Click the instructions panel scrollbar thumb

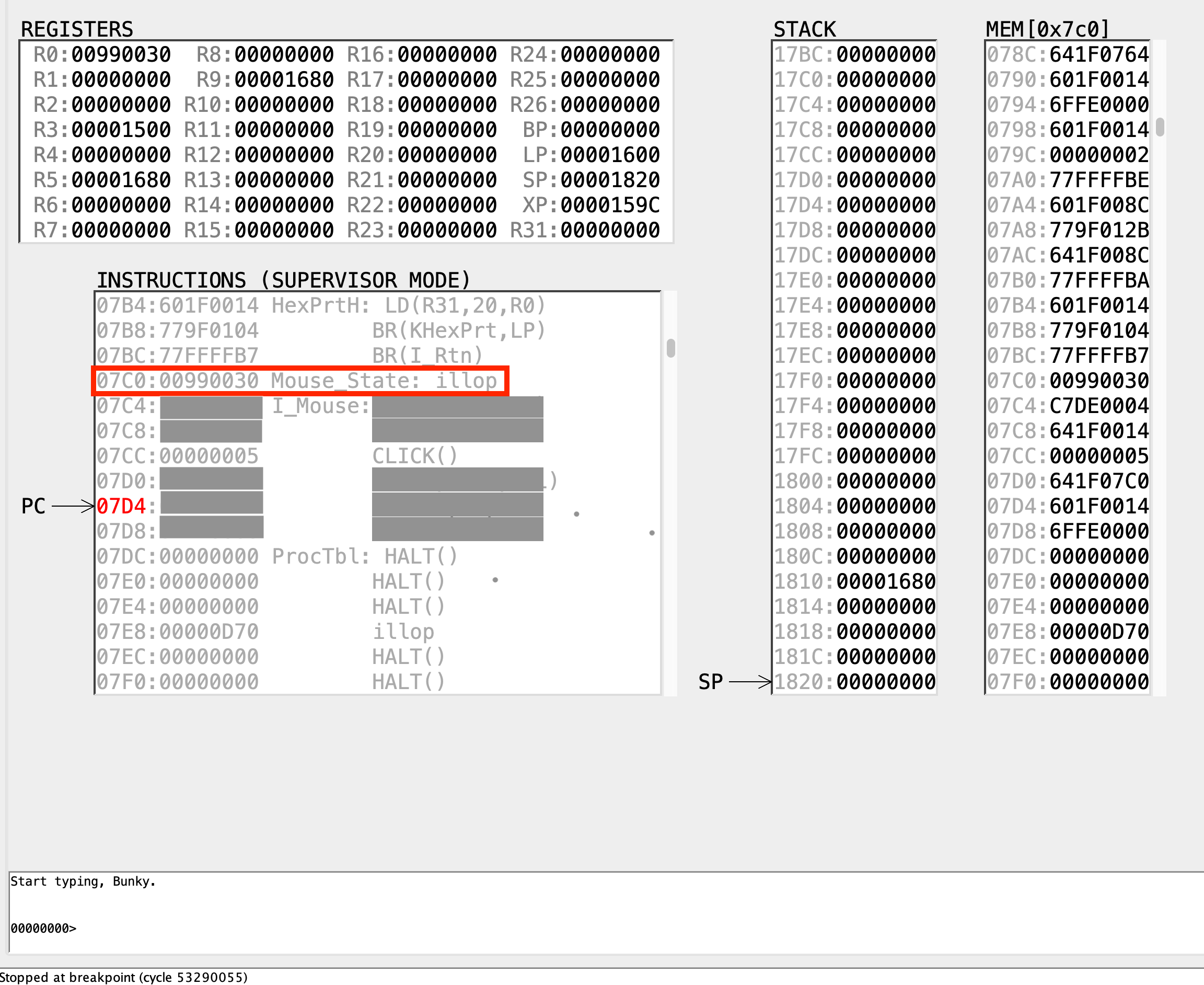670,348
